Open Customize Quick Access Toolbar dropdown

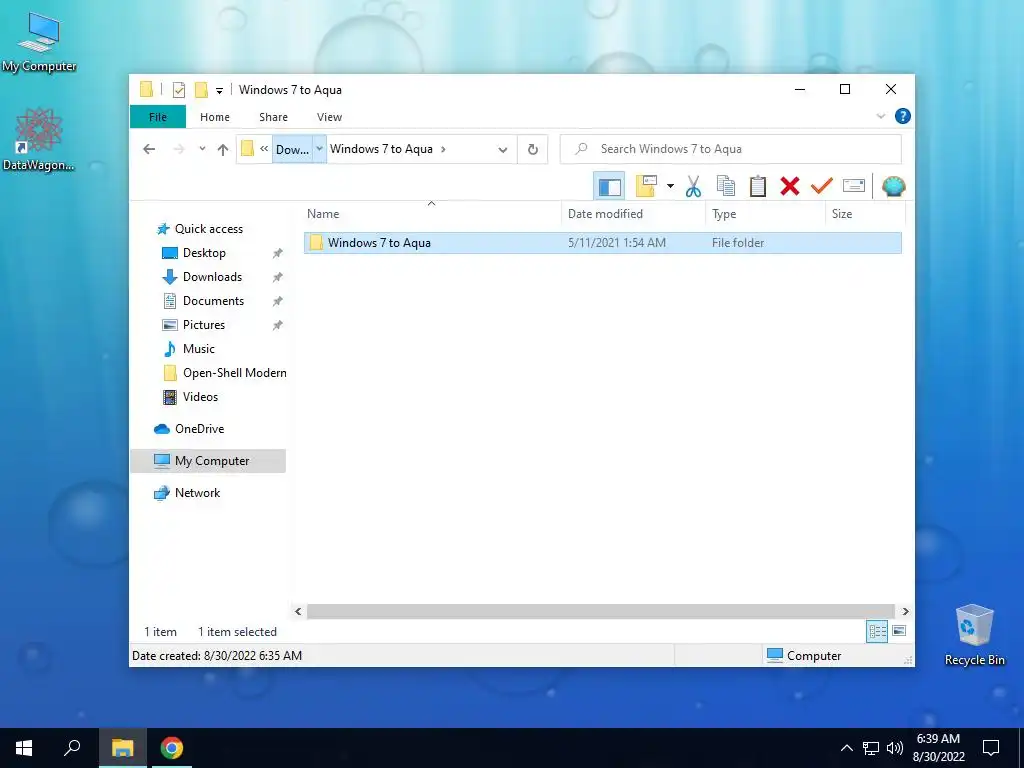point(219,91)
